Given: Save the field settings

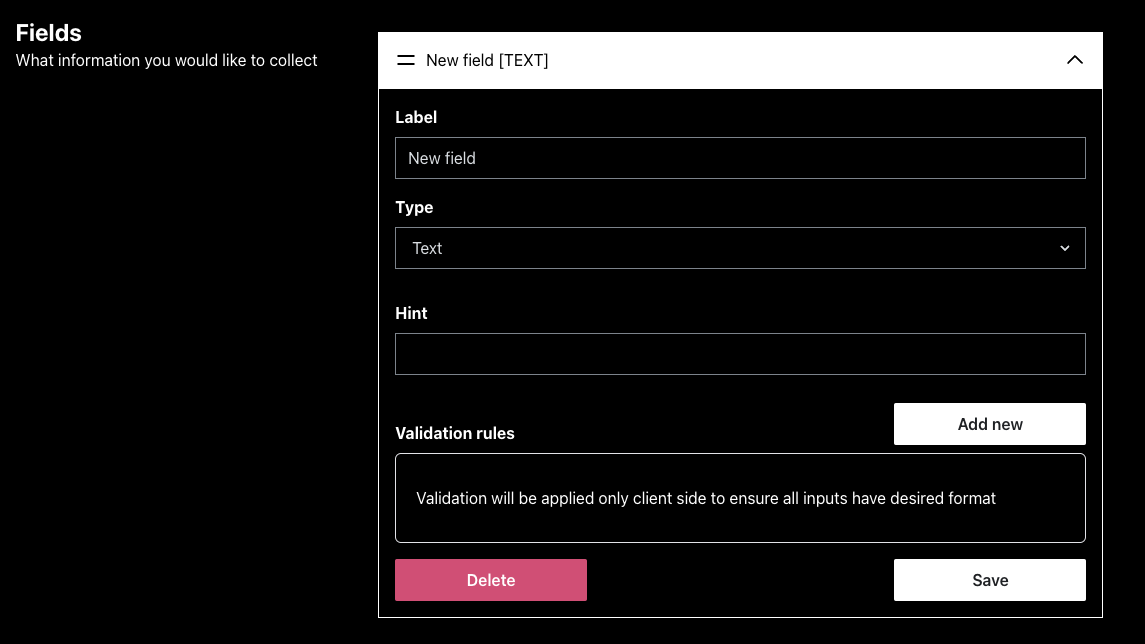Looking at the screenshot, I should pyautogui.click(x=989, y=580).
